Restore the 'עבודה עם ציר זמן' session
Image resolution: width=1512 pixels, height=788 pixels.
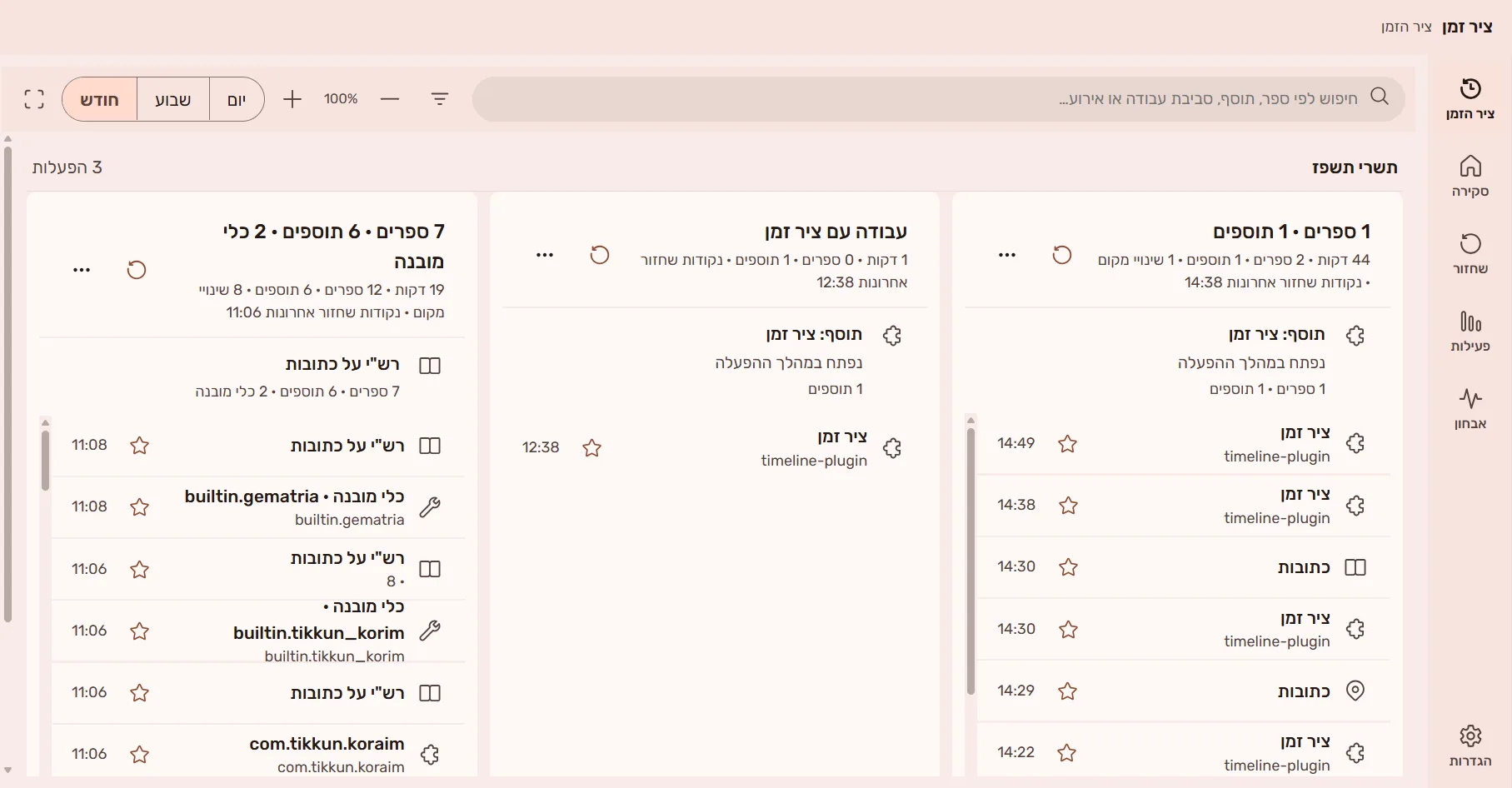click(600, 255)
